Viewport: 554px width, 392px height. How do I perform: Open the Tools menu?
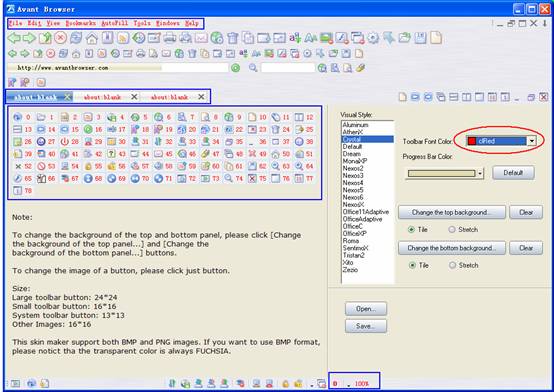142,23
